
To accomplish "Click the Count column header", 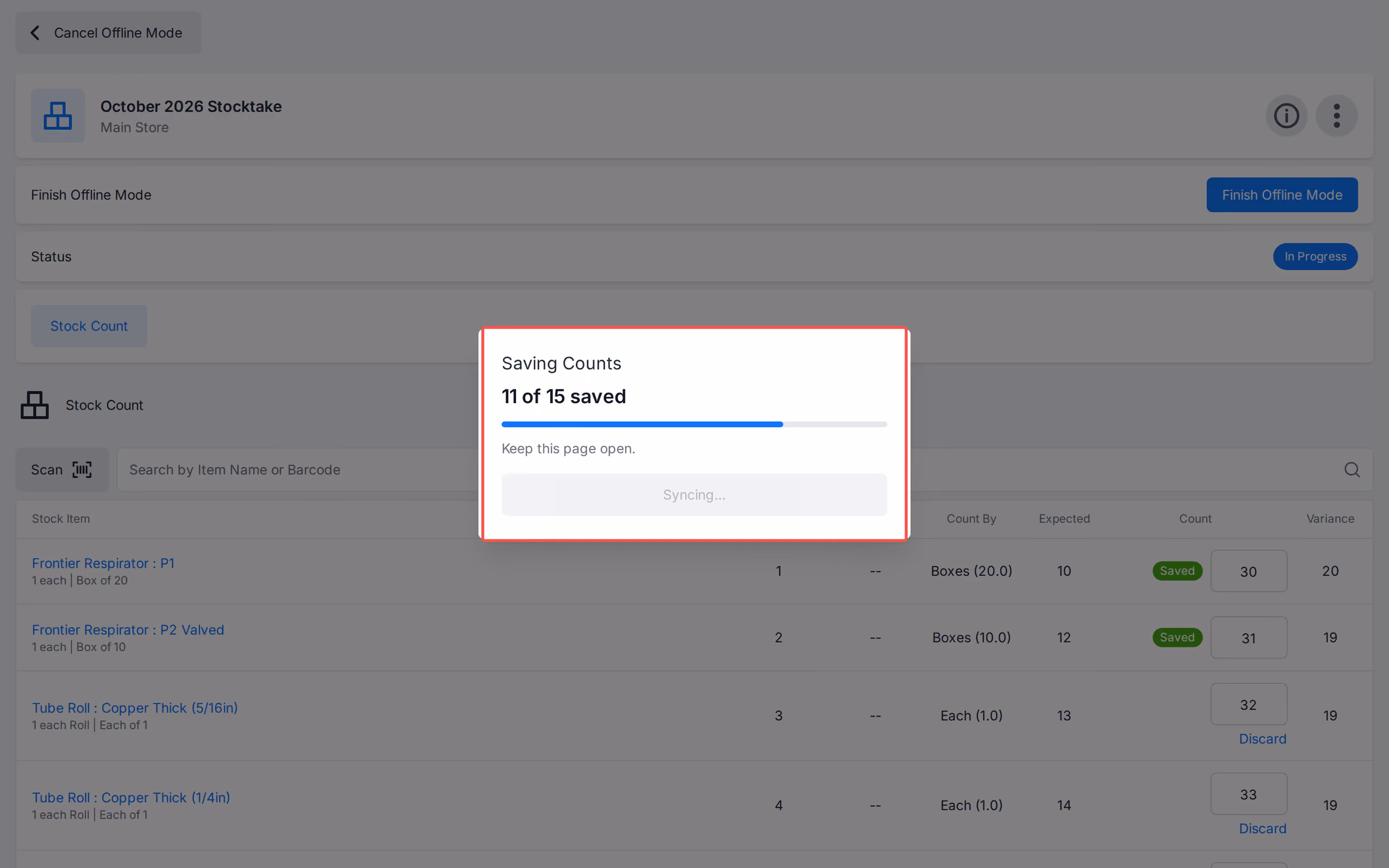I will click(1195, 518).
